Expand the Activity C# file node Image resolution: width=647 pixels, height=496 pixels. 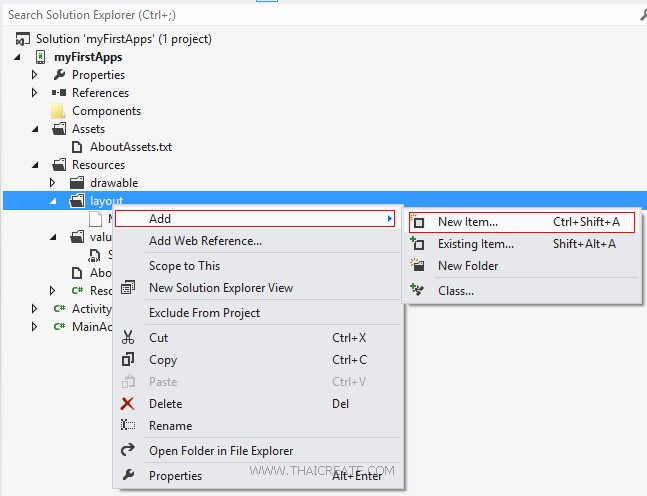(x=35, y=308)
